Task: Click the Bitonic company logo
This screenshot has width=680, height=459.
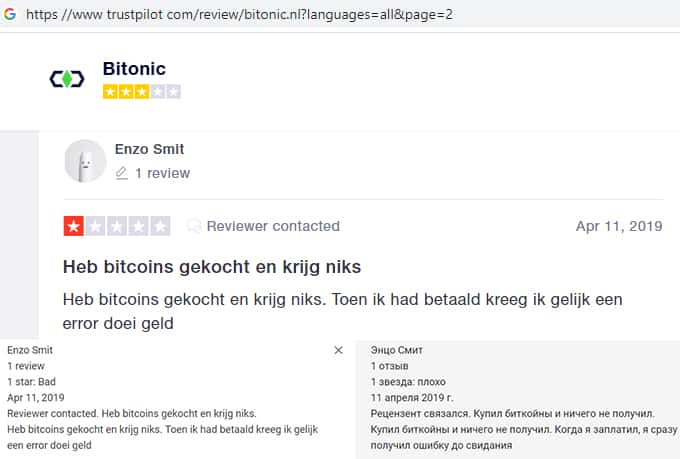Action: (x=67, y=79)
